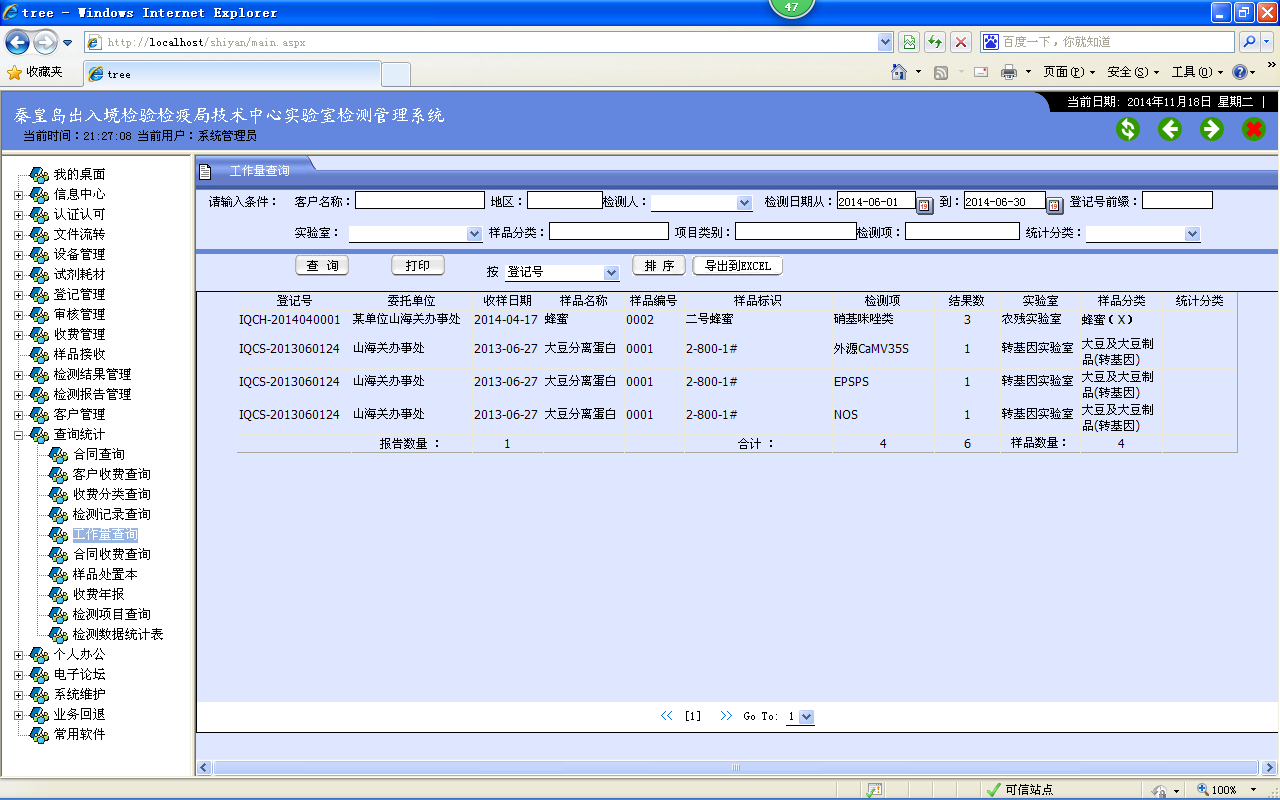Open calendar picker for end date
Image resolution: width=1280 pixels, height=800 pixels.
click(x=1055, y=204)
